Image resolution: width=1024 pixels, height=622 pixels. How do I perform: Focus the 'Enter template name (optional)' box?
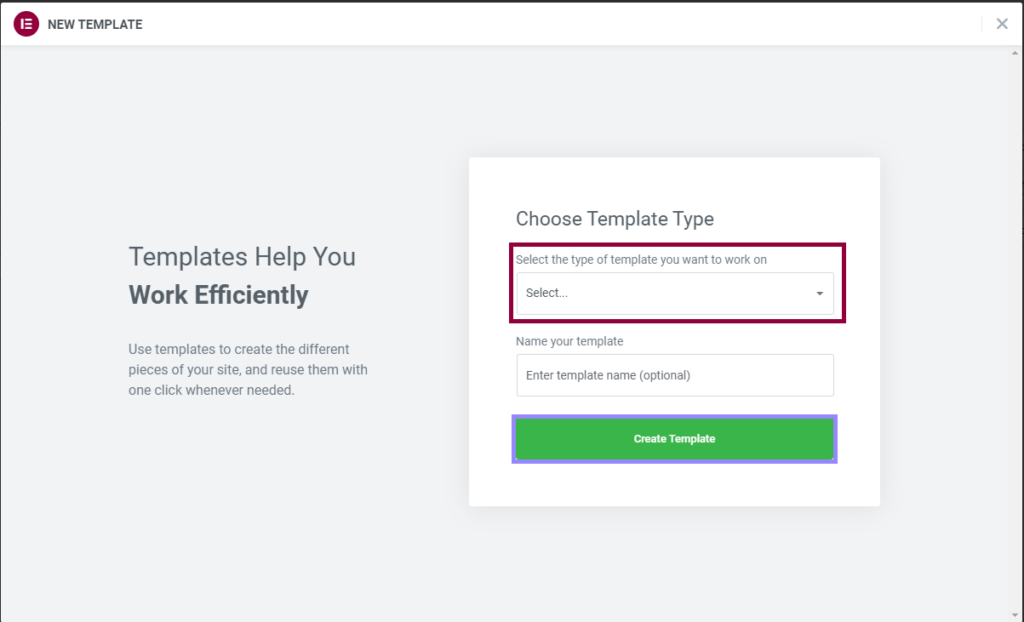click(674, 375)
